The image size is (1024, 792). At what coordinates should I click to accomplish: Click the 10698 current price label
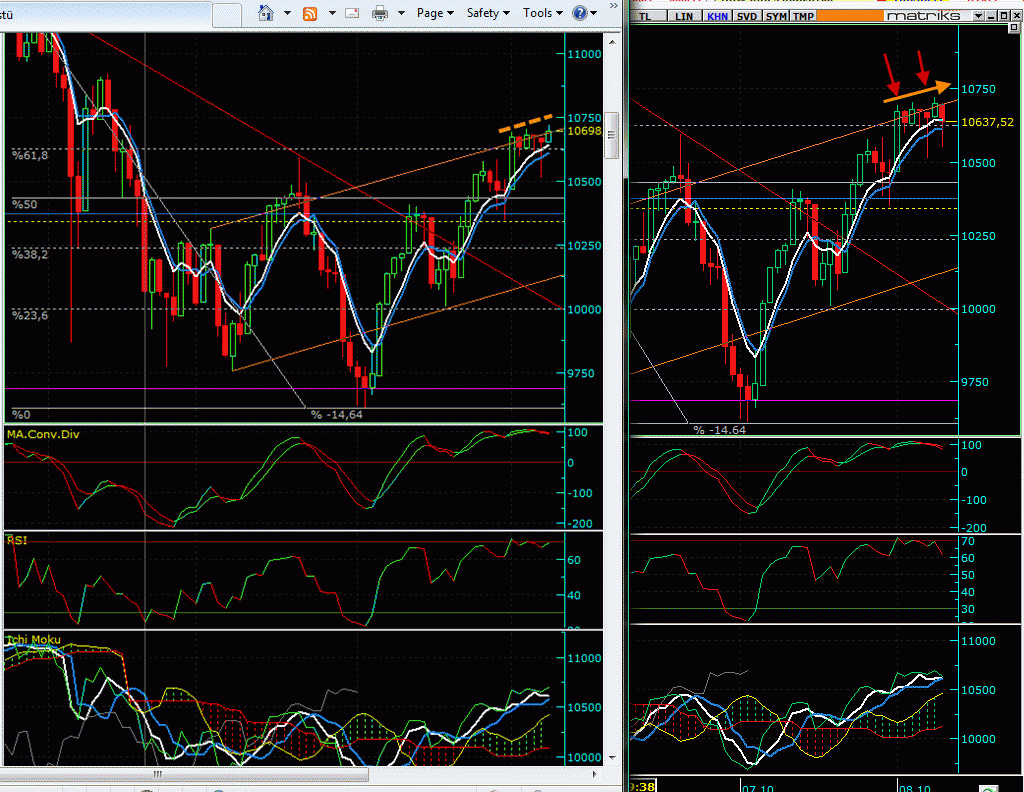pos(584,131)
